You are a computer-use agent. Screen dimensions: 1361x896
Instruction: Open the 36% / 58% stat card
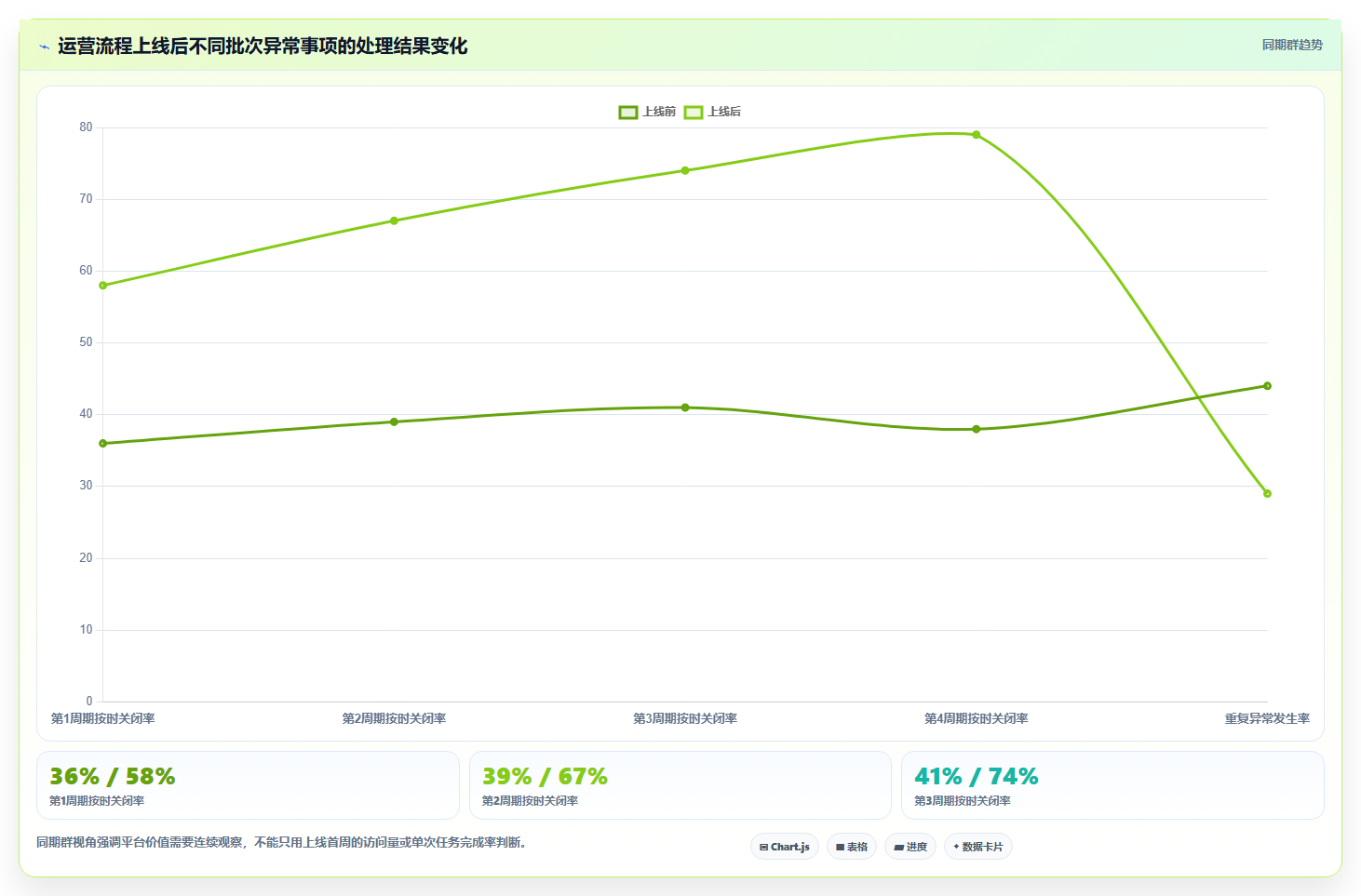248,785
